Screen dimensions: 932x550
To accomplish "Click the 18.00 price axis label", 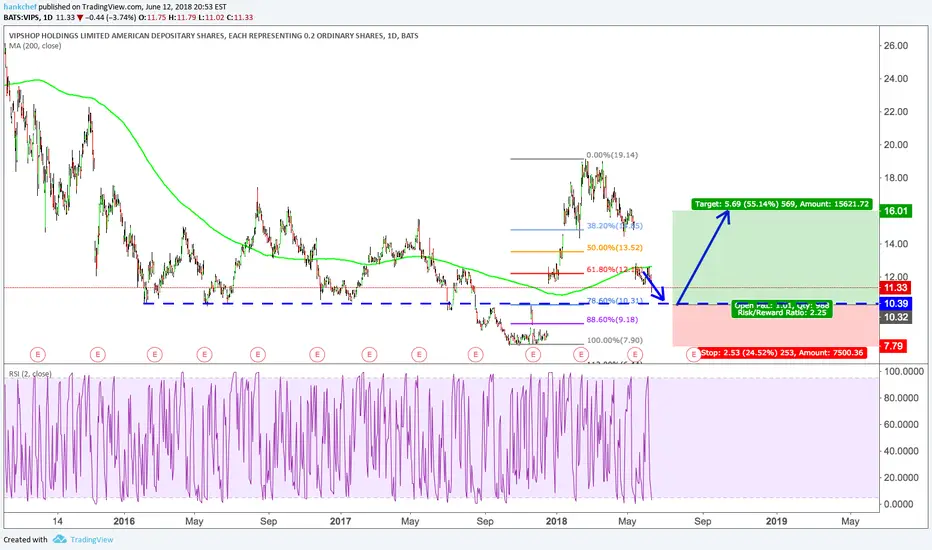I will pyautogui.click(x=896, y=178).
